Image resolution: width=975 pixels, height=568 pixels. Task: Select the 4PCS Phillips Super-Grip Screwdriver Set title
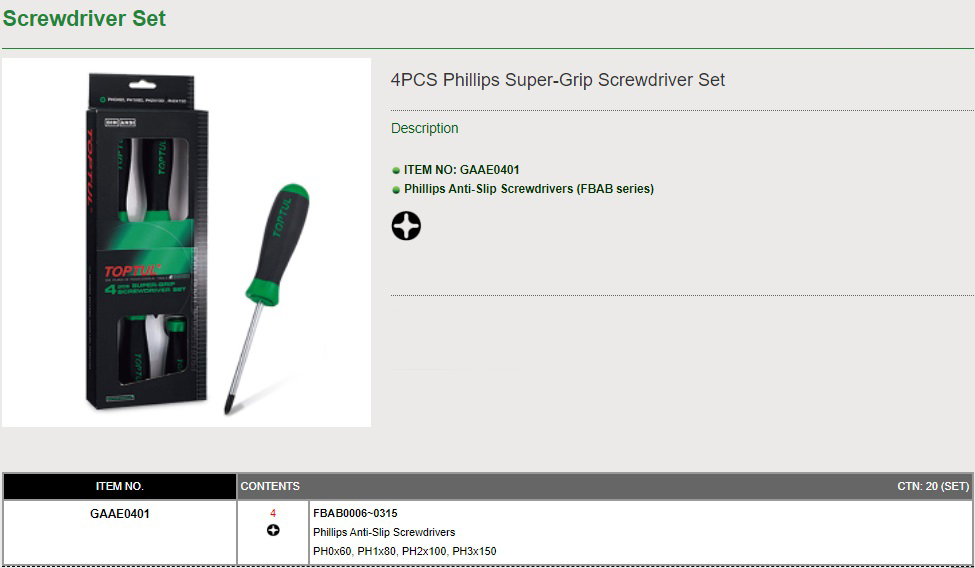[x=558, y=80]
